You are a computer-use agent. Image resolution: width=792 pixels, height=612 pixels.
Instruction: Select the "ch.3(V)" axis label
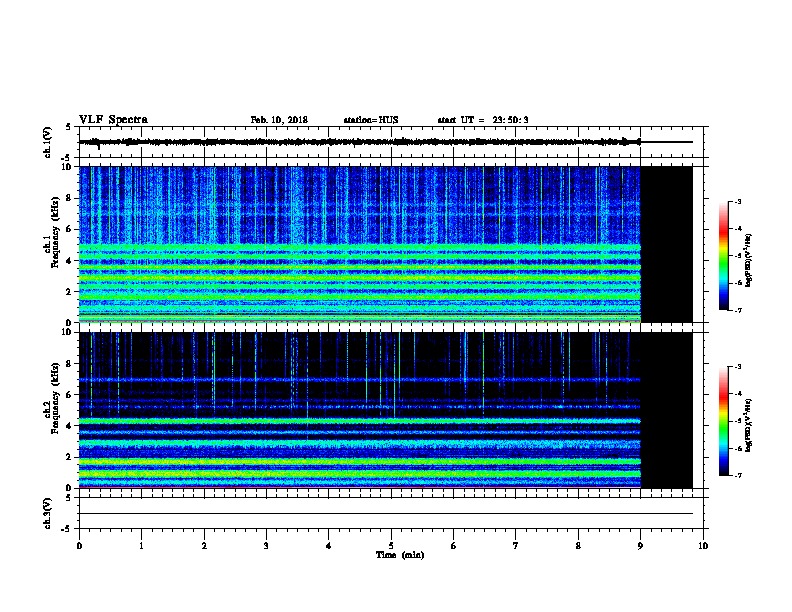47,513
